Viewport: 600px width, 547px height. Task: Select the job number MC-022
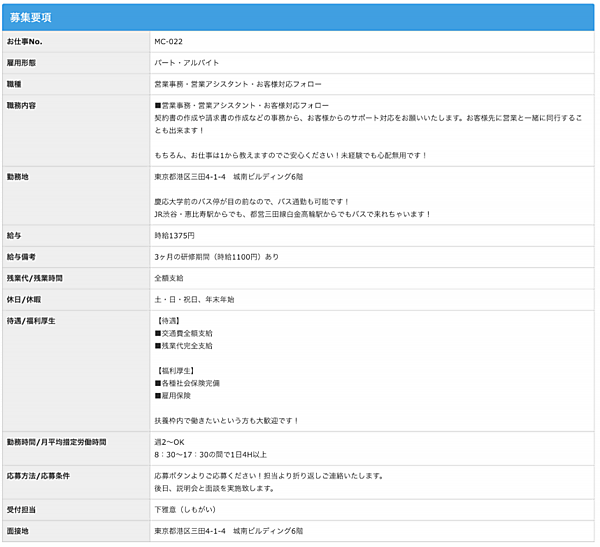tap(167, 42)
